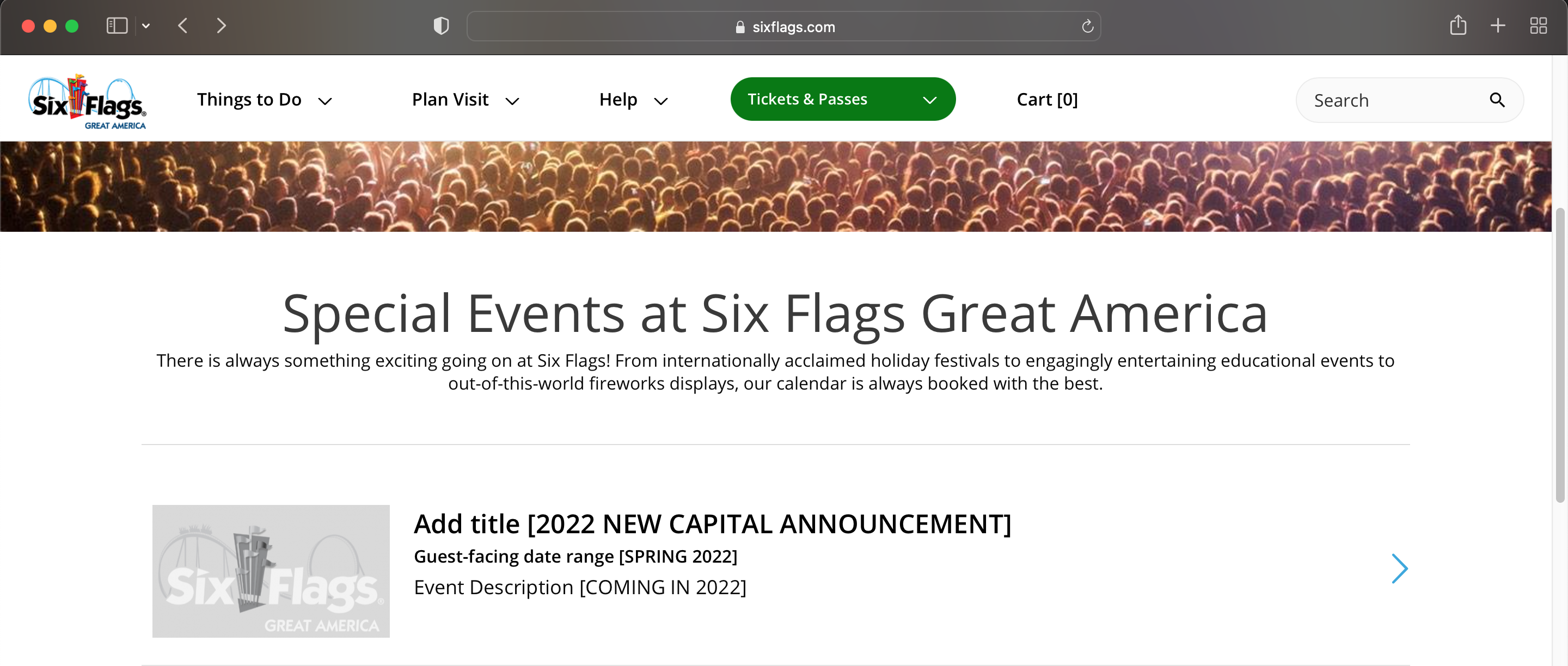
Task: Click the Safari share icon
Action: pos(1457,26)
